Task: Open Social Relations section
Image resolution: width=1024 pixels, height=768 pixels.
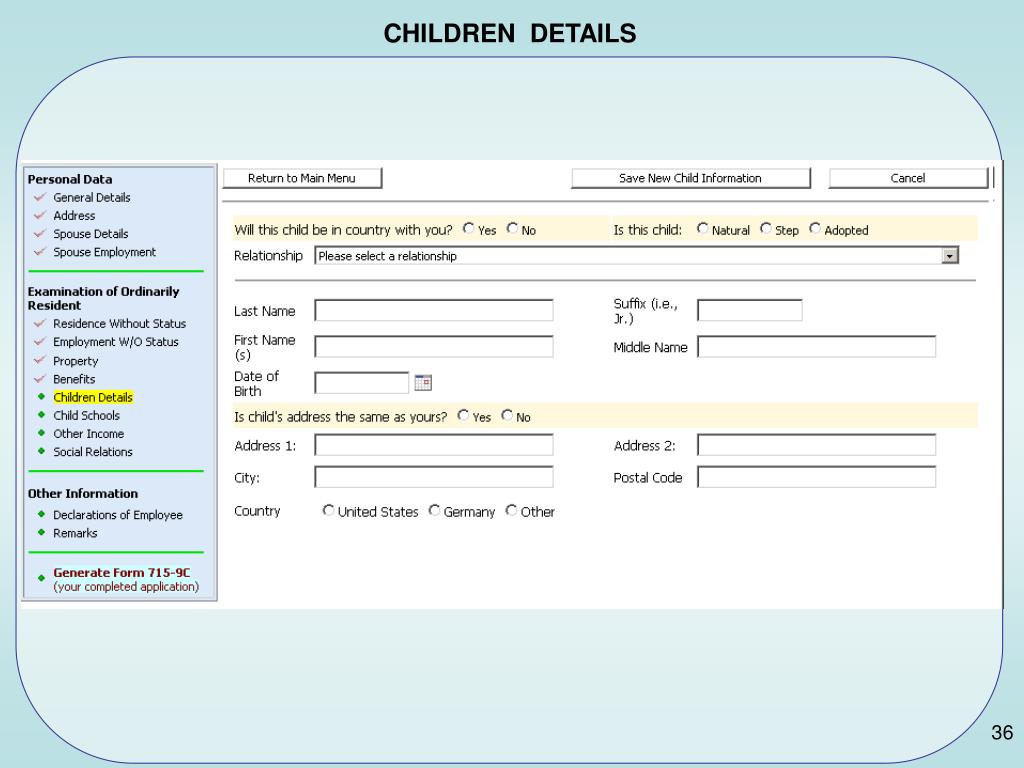Action: [93, 452]
